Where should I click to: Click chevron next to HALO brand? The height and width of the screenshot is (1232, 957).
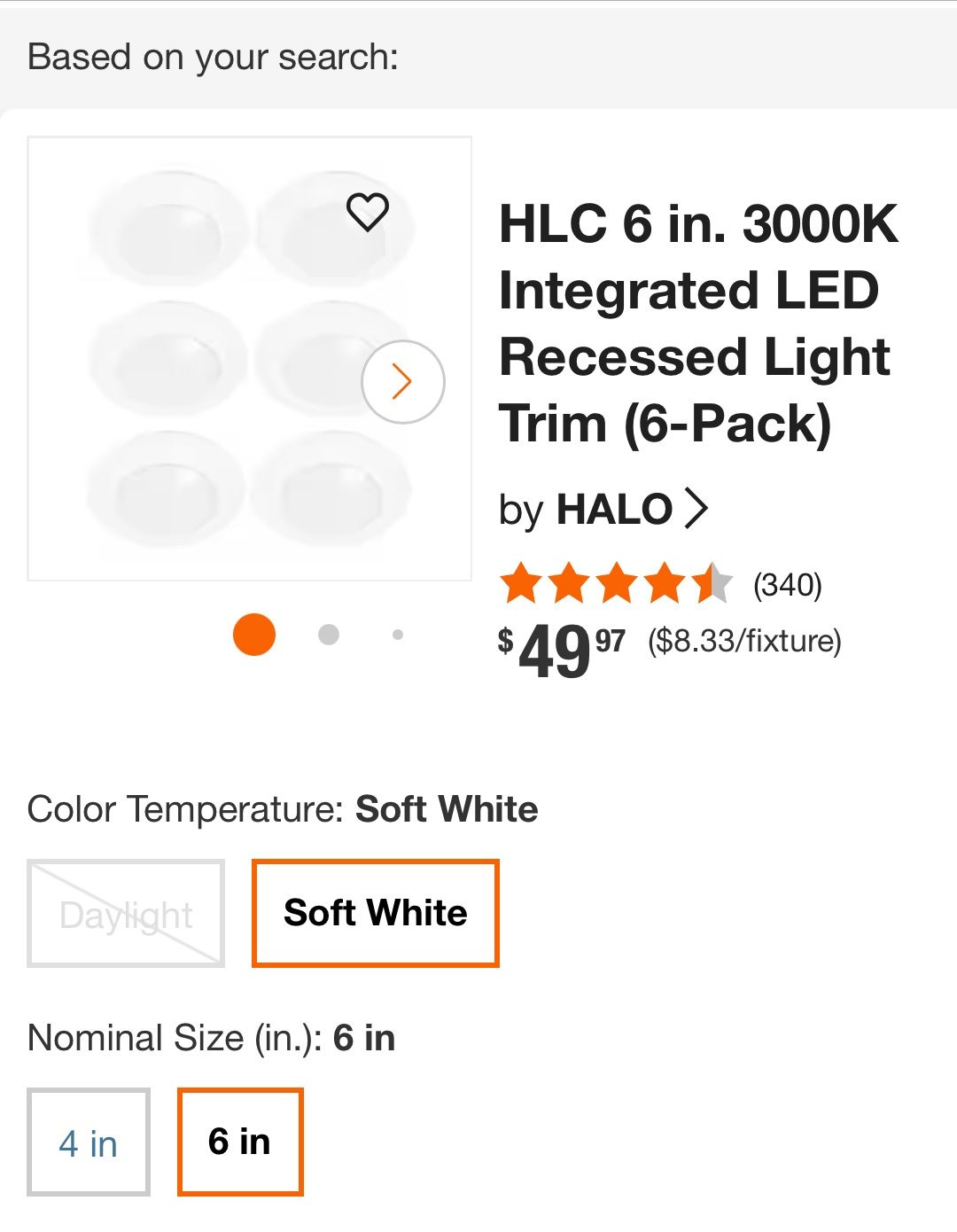pos(698,509)
